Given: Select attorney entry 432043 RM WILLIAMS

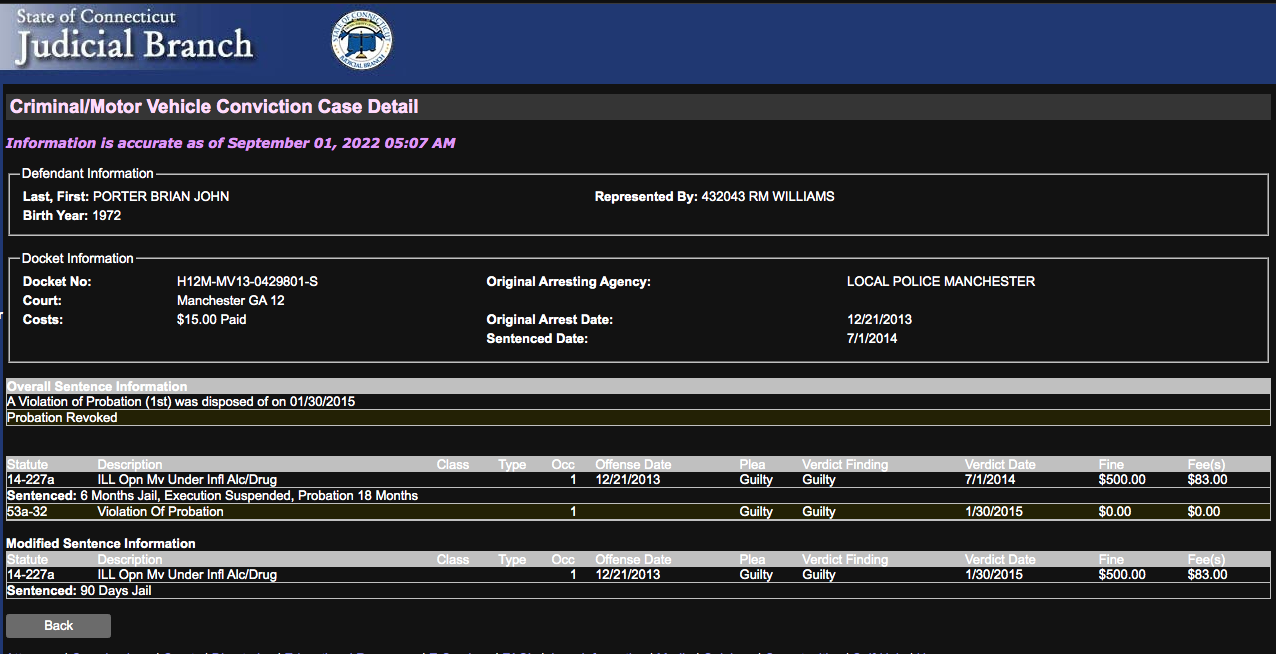Looking at the screenshot, I should [768, 197].
